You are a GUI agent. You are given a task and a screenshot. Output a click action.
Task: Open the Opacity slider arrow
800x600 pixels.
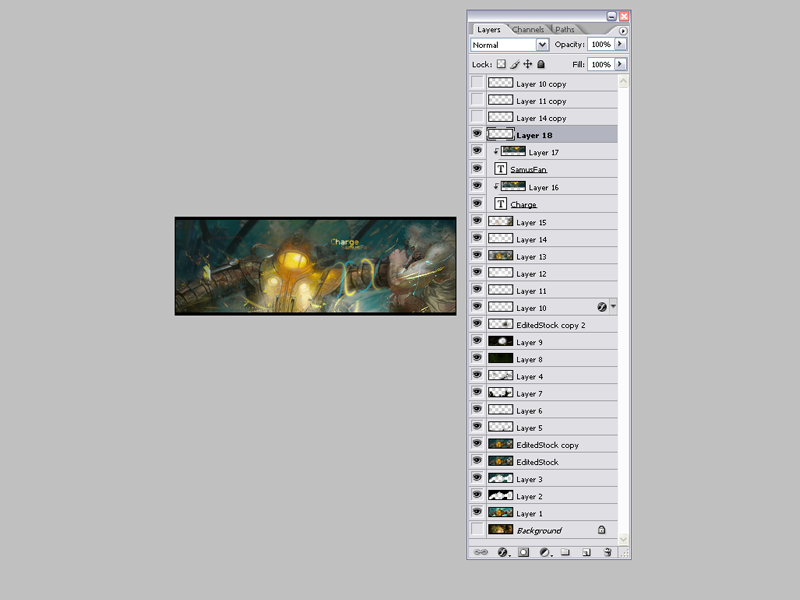coord(620,44)
